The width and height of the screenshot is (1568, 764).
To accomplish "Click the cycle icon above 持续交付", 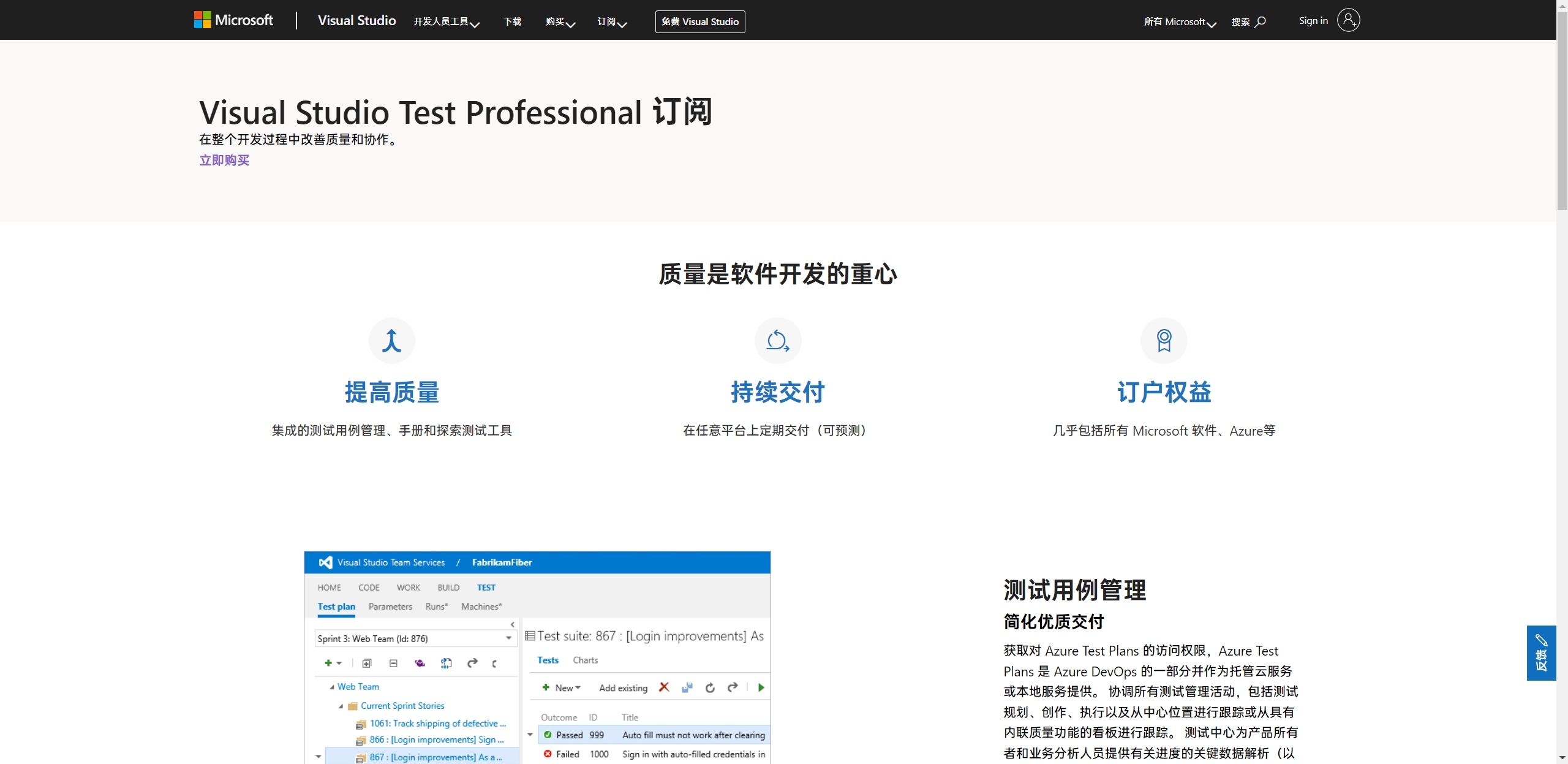I will coord(778,341).
